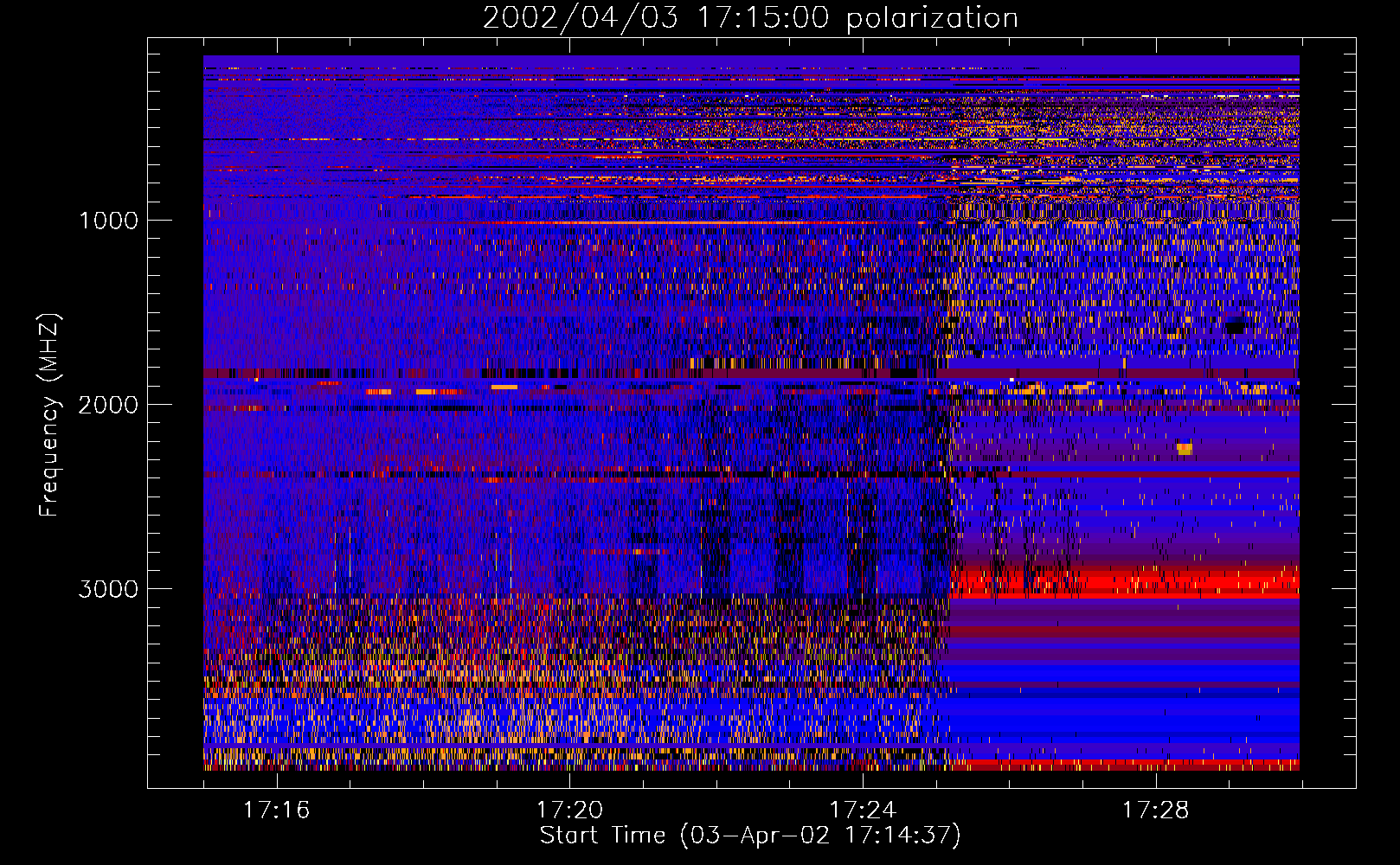Click the plot title '2002/04/03 17:15:00 polarization'
Screen dimensions: 1400x865
coord(750,17)
